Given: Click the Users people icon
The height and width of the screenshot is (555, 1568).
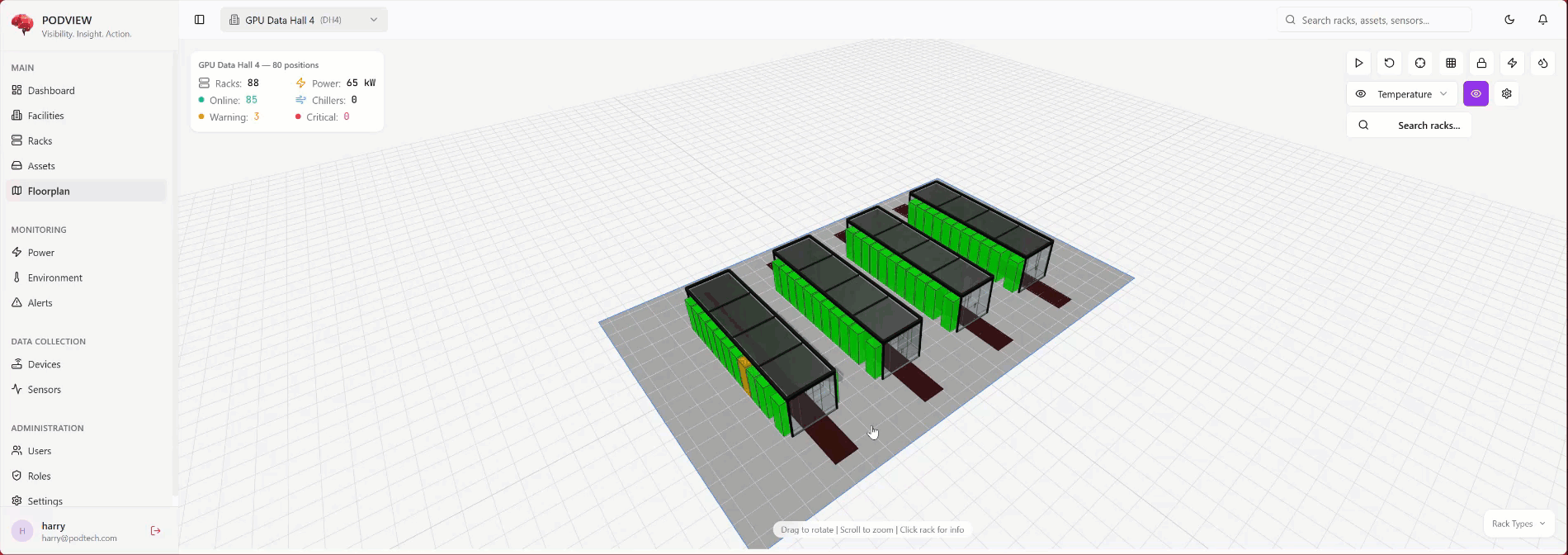Looking at the screenshot, I should (17, 451).
